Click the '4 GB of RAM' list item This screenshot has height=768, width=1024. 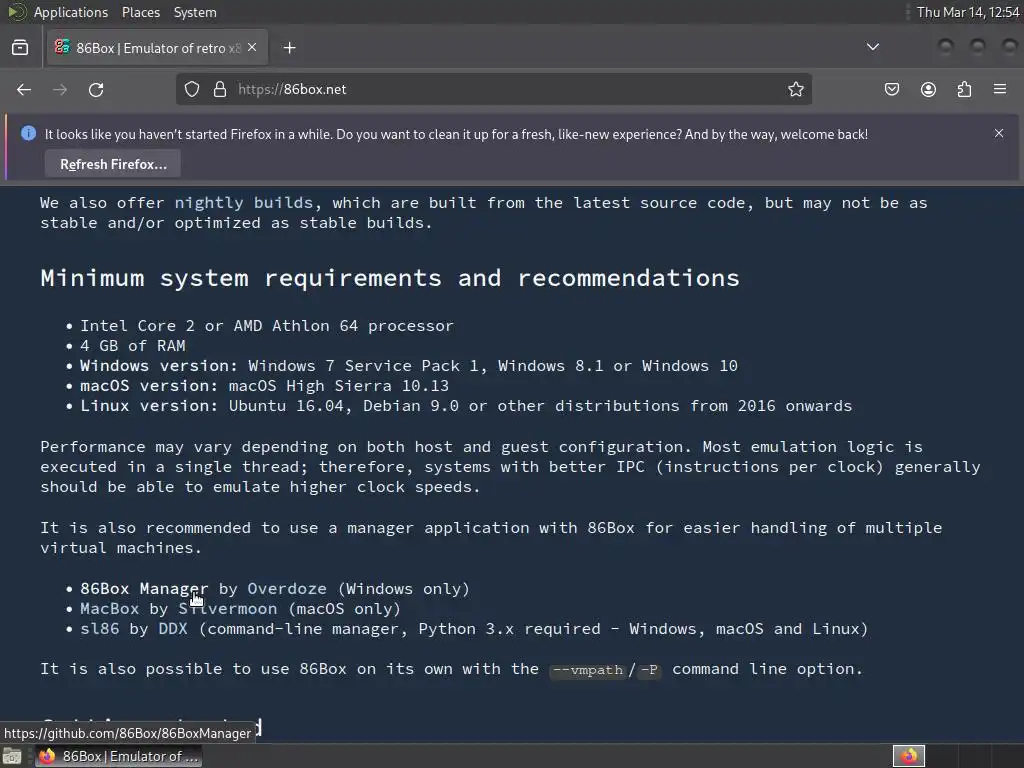(x=133, y=345)
